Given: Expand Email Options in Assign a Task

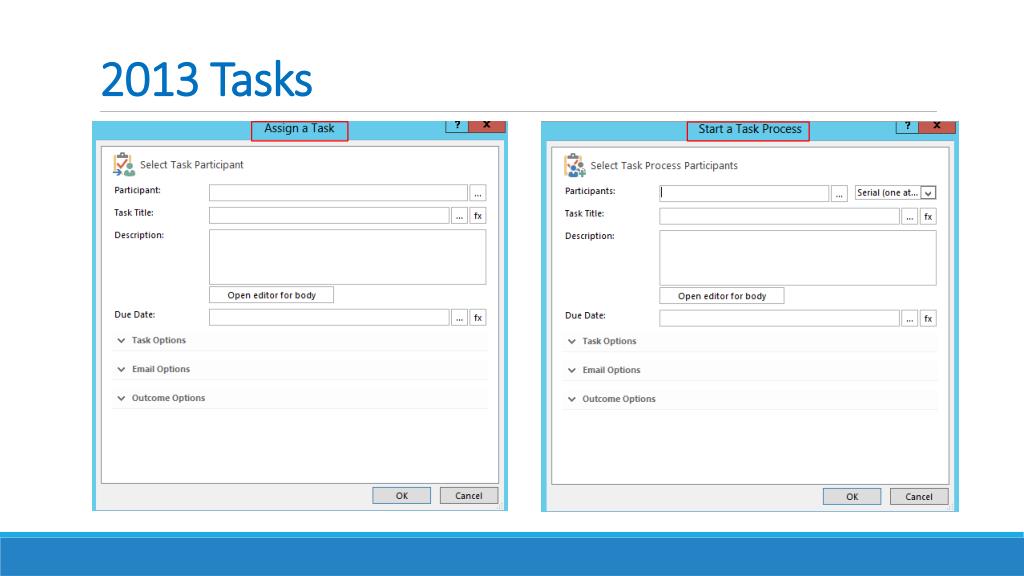Looking at the screenshot, I should pyautogui.click(x=154, y=369).
